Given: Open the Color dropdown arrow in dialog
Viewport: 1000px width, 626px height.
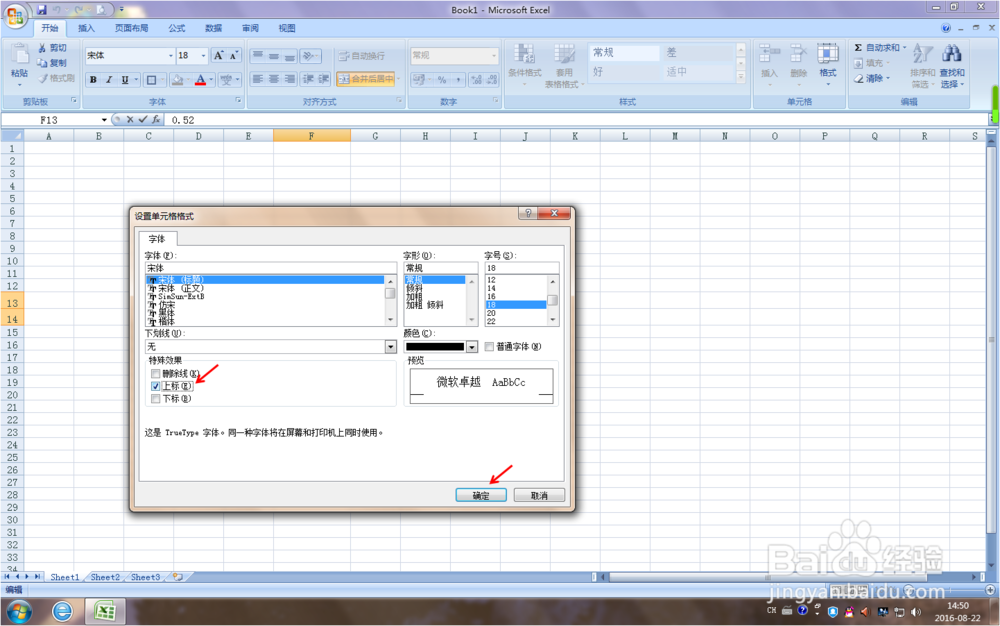Looking at the screenshot, I should pos(472,347).
